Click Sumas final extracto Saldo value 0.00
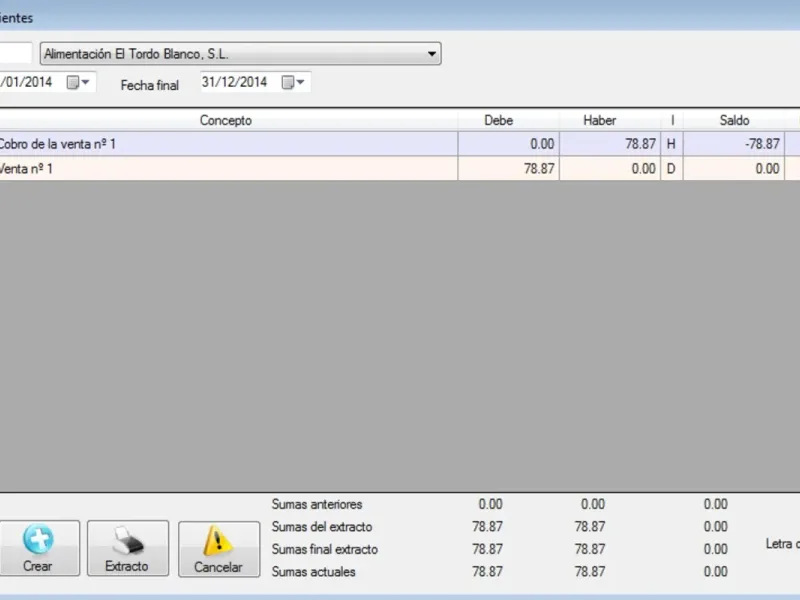Image resolution: width=800 pixels, height=600 pixels. coord(715,549)
